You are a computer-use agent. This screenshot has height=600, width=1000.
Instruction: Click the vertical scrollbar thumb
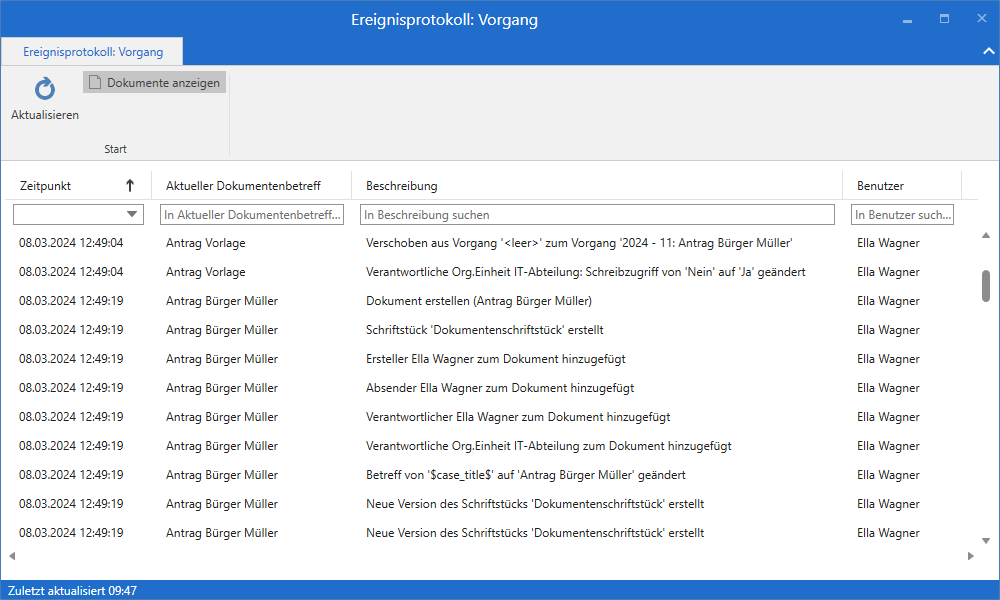click(986, 286)
